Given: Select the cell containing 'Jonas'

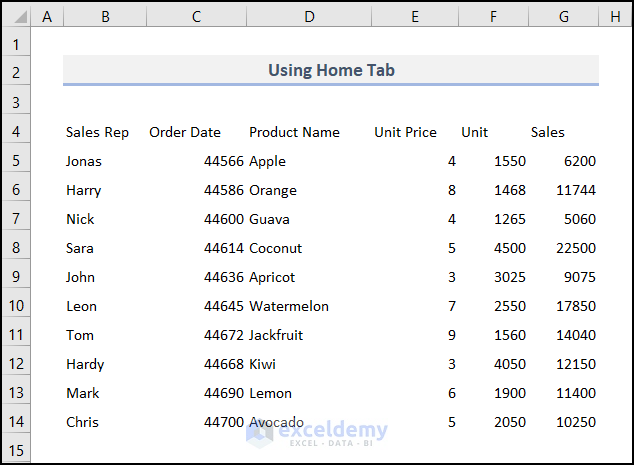Looking at the screenshot, I should (84, 161).
